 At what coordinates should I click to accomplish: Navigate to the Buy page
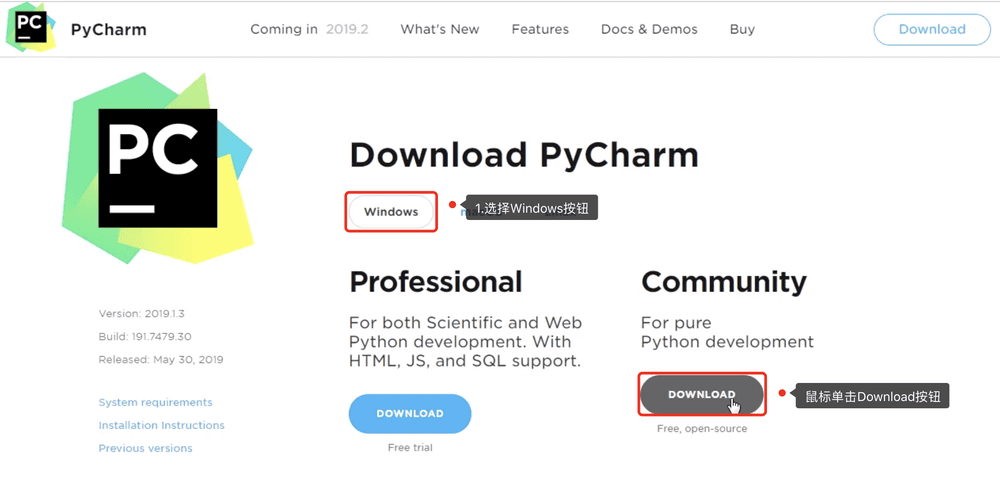coord(742,29)
